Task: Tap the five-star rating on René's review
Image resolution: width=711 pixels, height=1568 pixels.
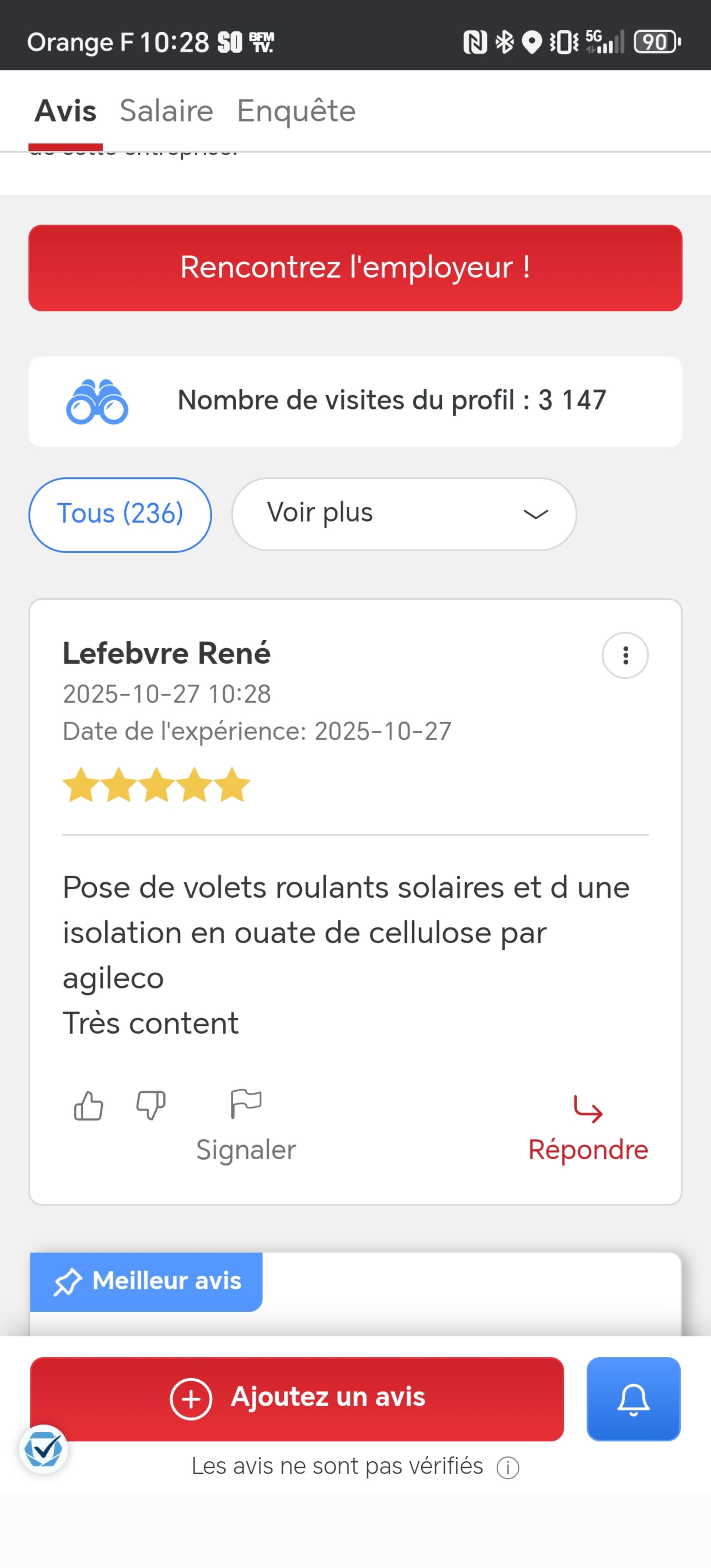Action: [156, 785]
